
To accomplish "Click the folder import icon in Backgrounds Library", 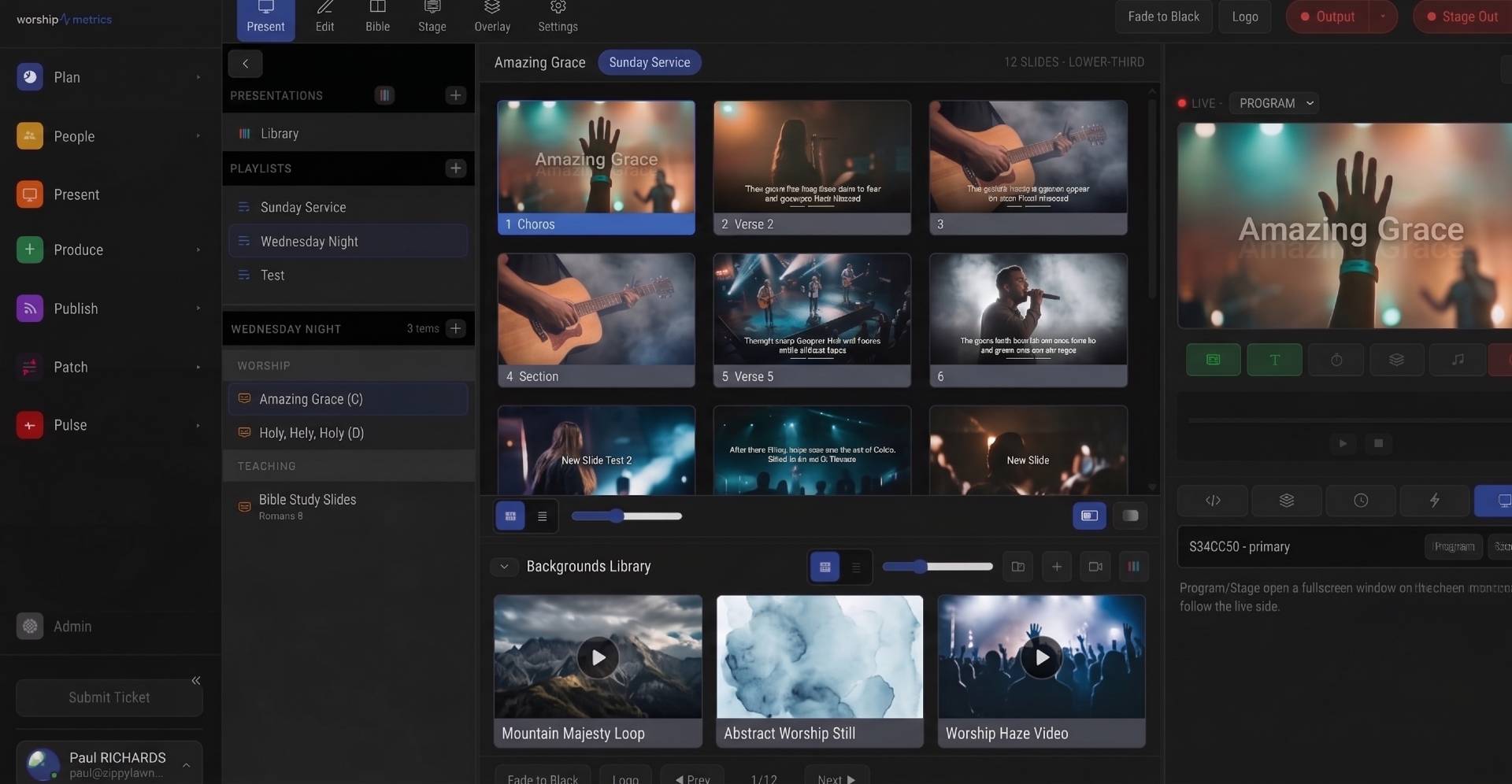I will click(1017, 567).
